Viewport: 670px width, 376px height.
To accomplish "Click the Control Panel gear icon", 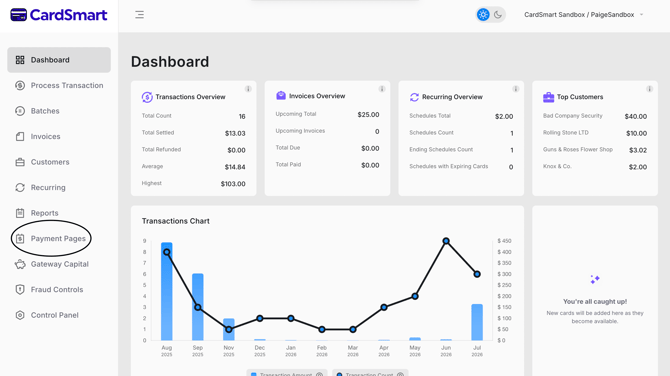I will 20,315.
